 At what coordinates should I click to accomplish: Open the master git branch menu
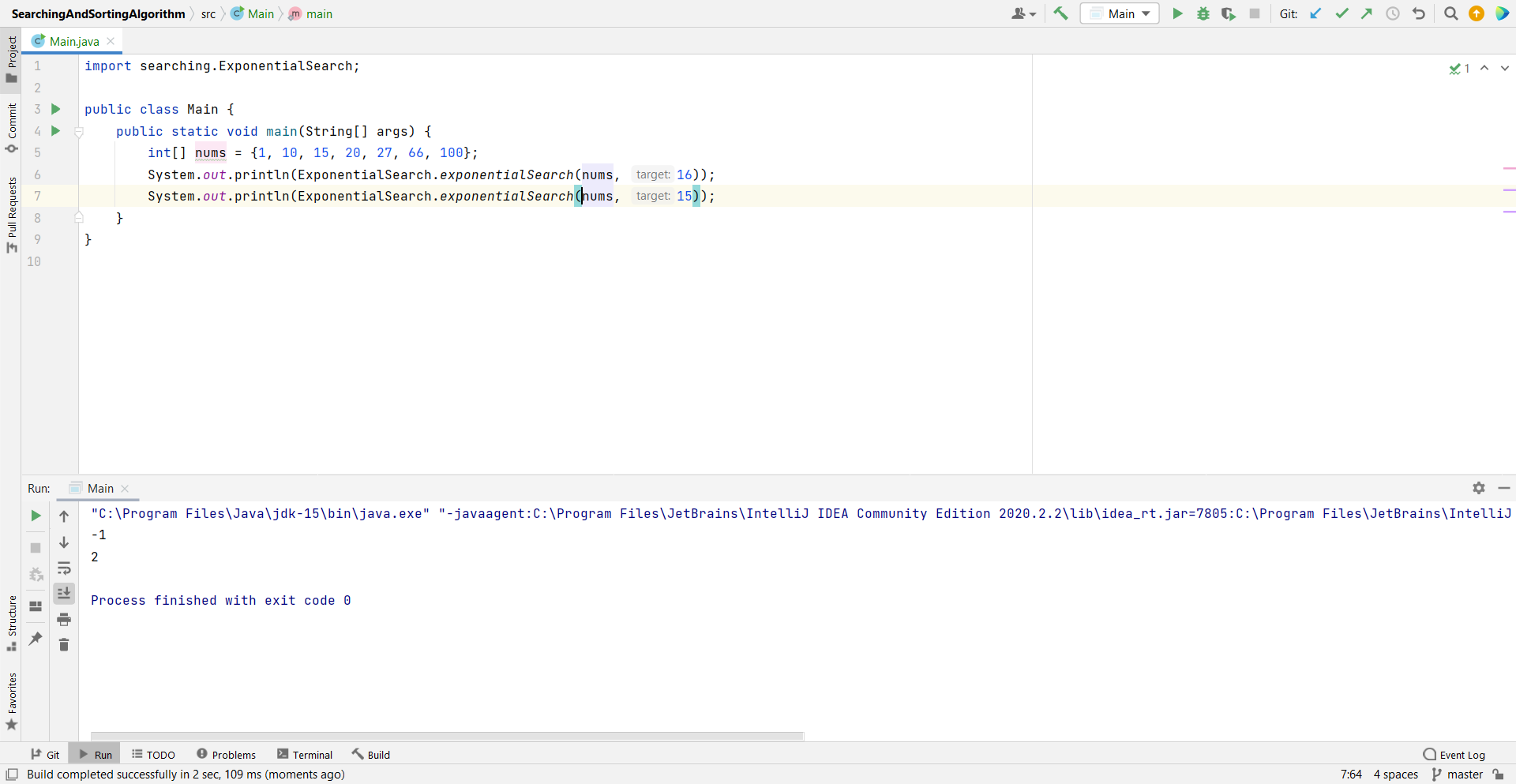pyautogui.click(x=1457, y=775)
